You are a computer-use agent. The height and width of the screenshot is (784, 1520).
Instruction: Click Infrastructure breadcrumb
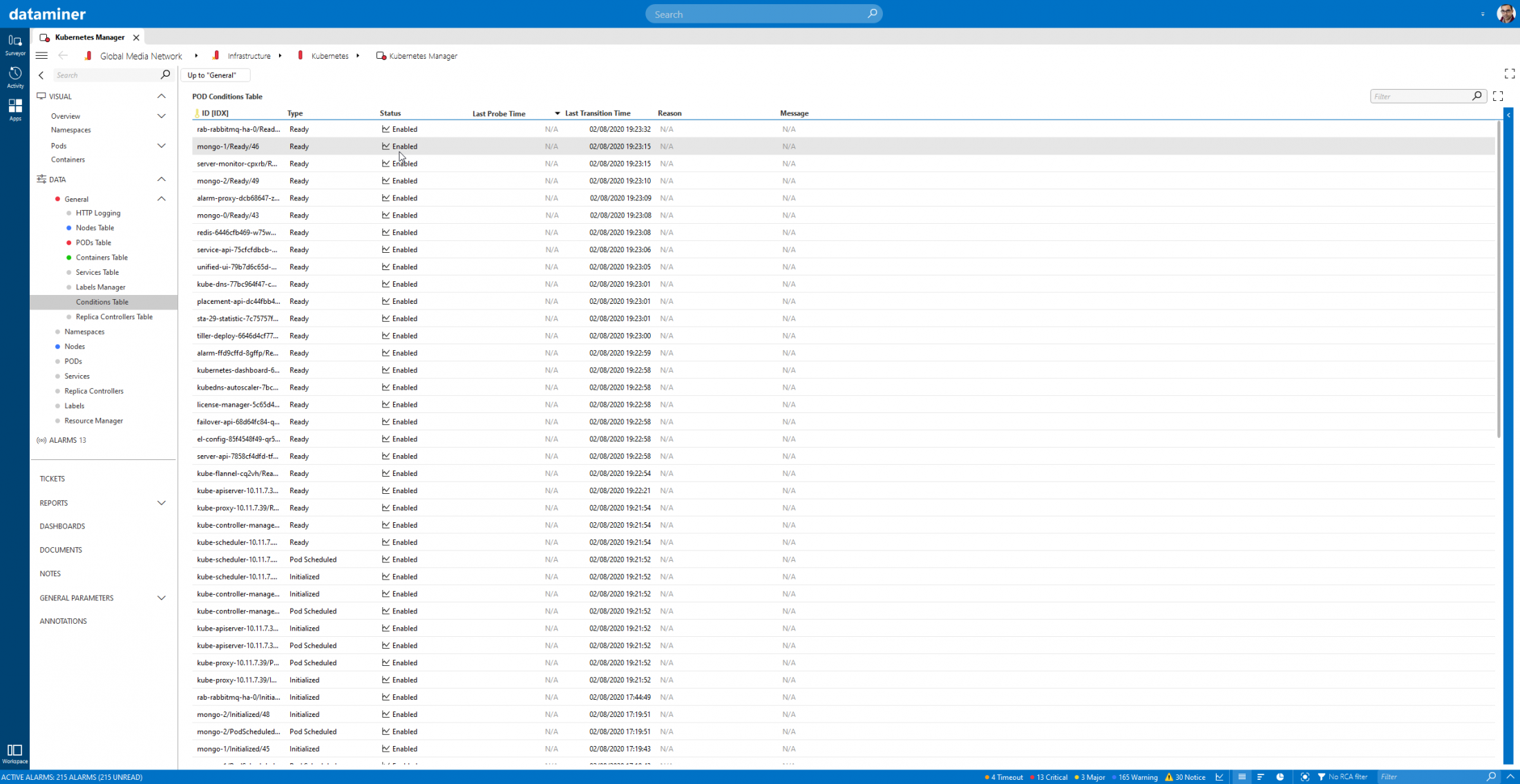pyautogui.click(x=249, y=56)
